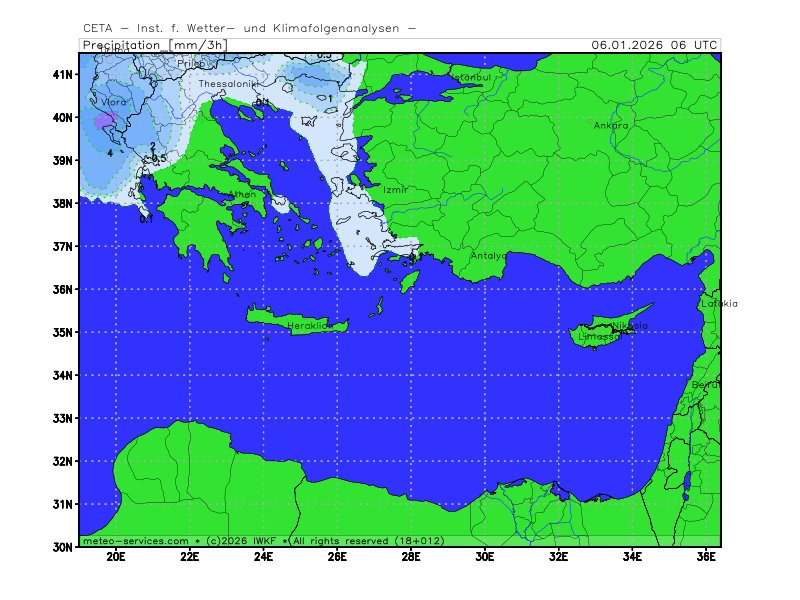Screen dimensions: 800x600
Task: Select the 28E longitude axis label
Action: pos(411,556)
